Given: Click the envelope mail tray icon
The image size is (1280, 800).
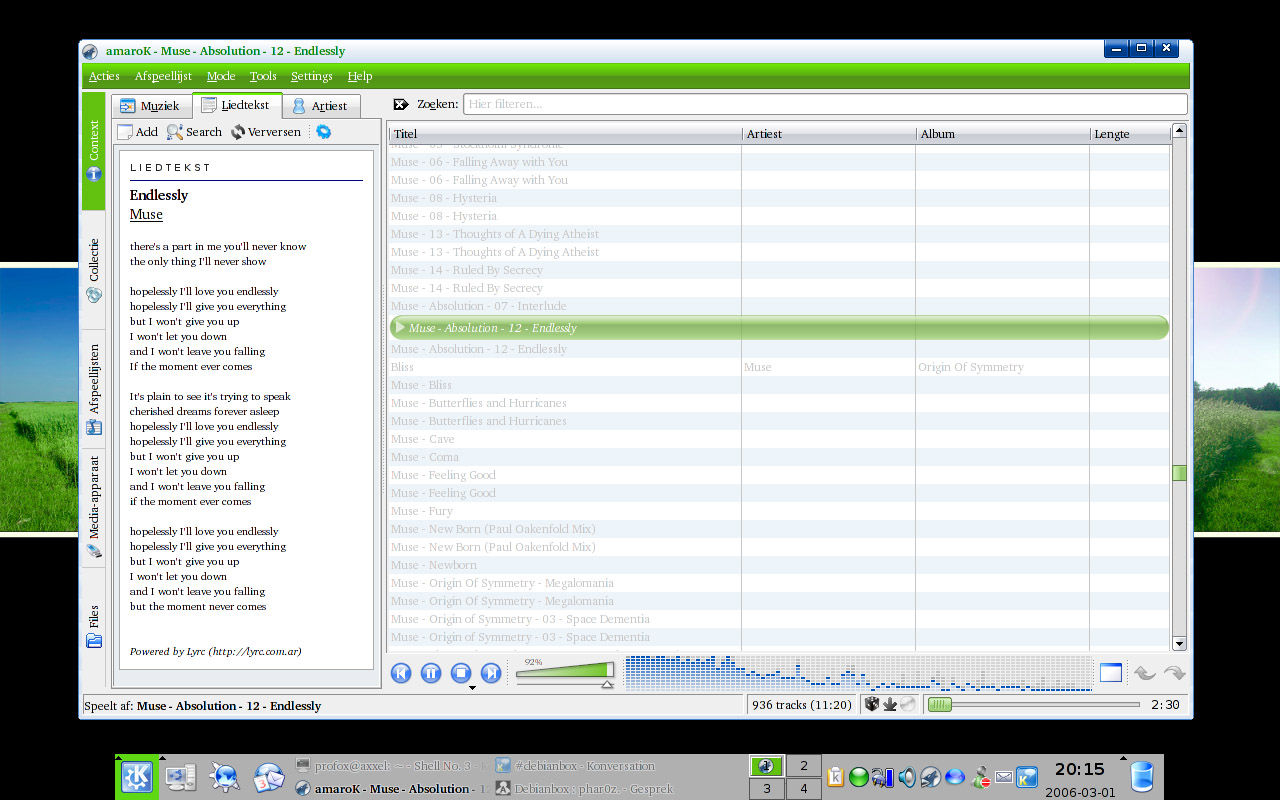Looking at the screenshot, I should 1004,777.
